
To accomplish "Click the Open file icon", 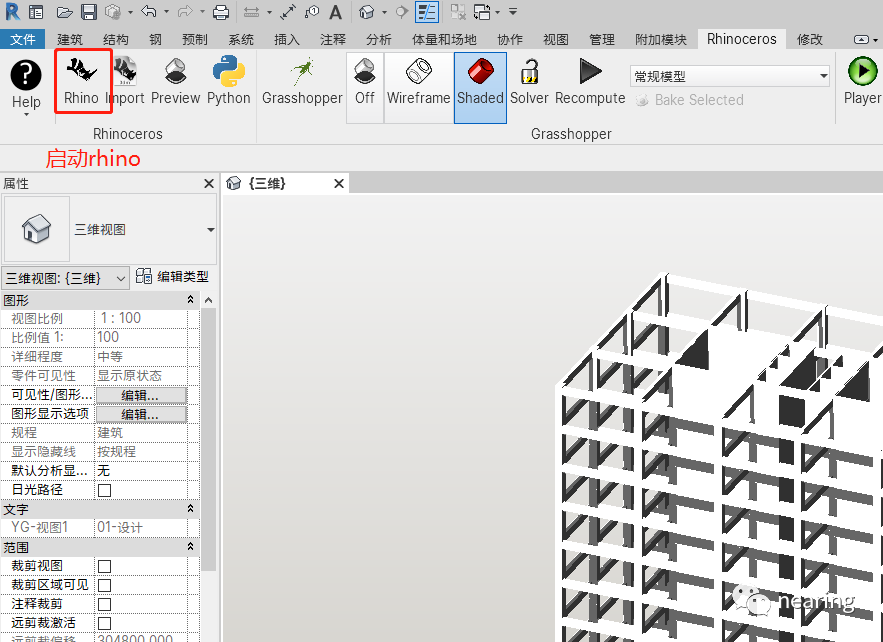I will click(x=65, y=12).
